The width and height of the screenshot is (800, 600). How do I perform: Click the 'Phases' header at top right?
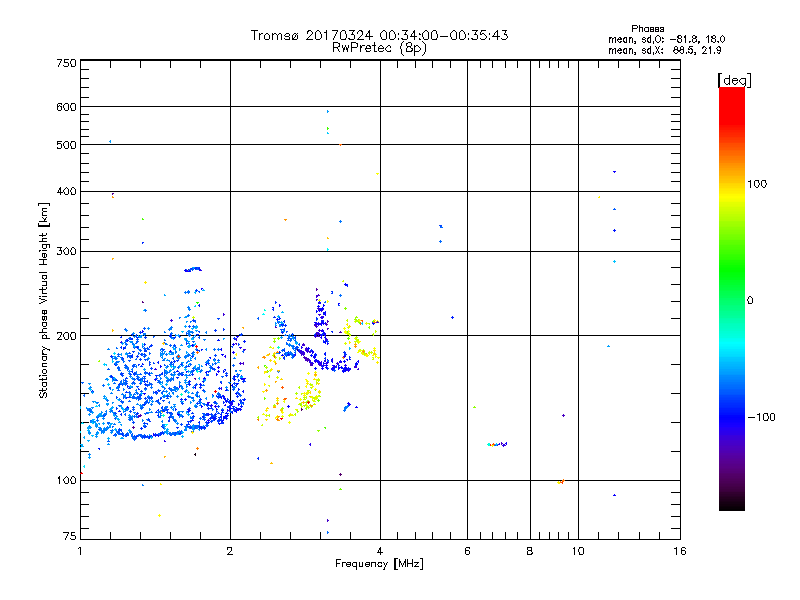tap(647, 29)
